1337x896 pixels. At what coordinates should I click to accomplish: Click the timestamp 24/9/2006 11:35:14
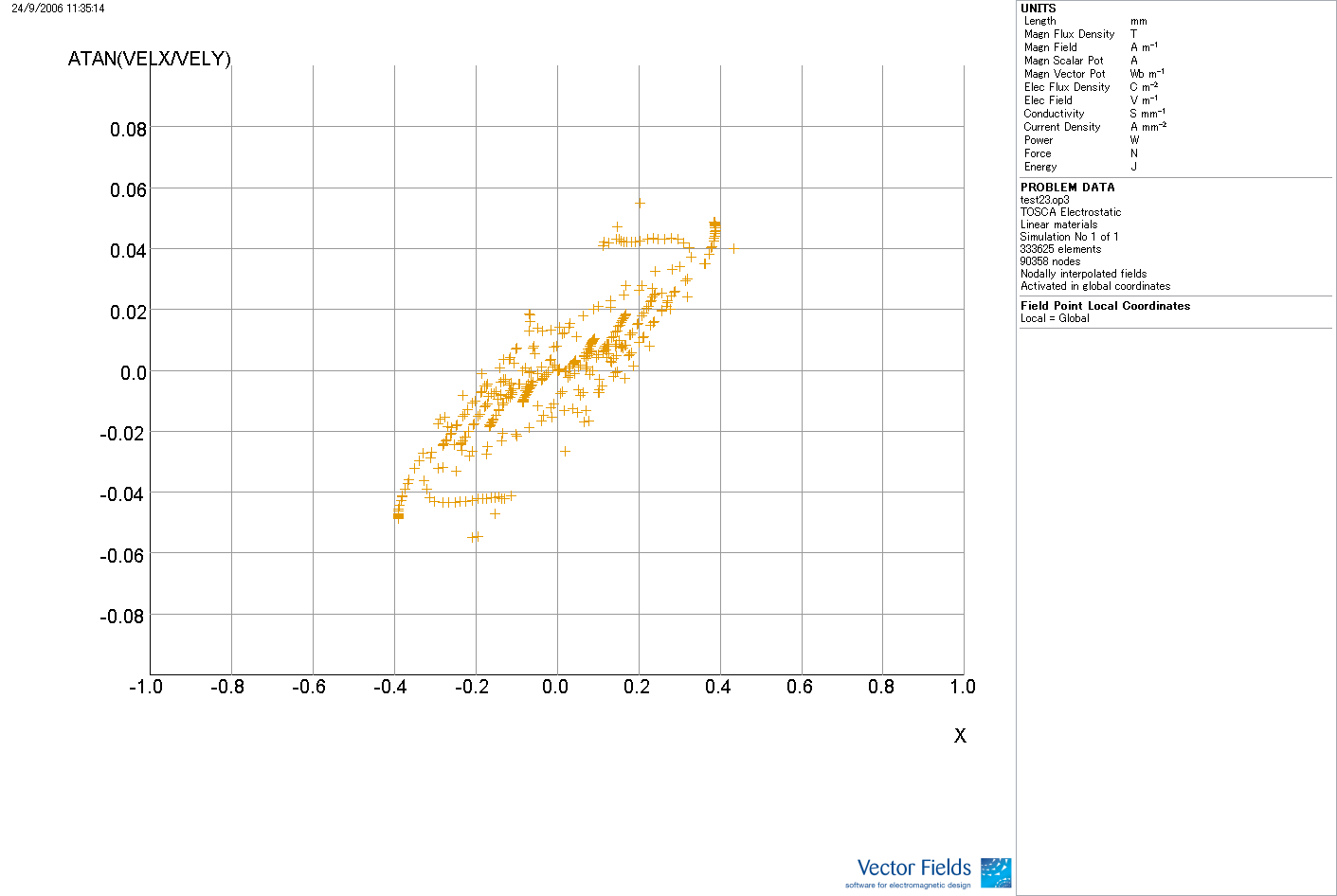click(58, 9)
